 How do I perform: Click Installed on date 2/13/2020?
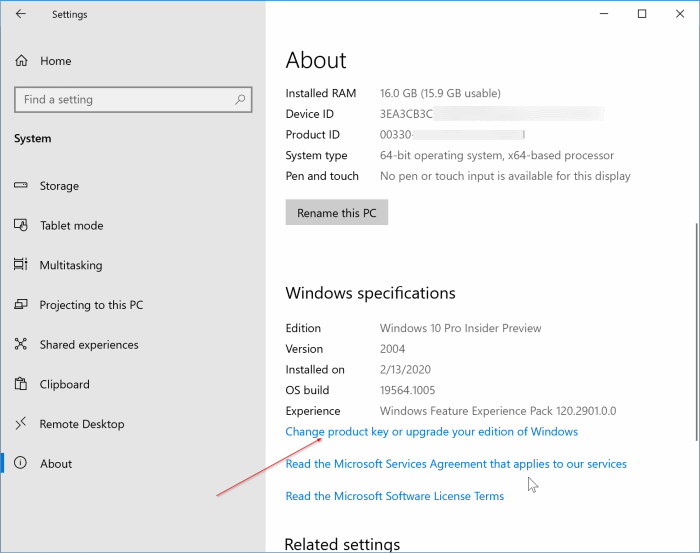[405, 370]
